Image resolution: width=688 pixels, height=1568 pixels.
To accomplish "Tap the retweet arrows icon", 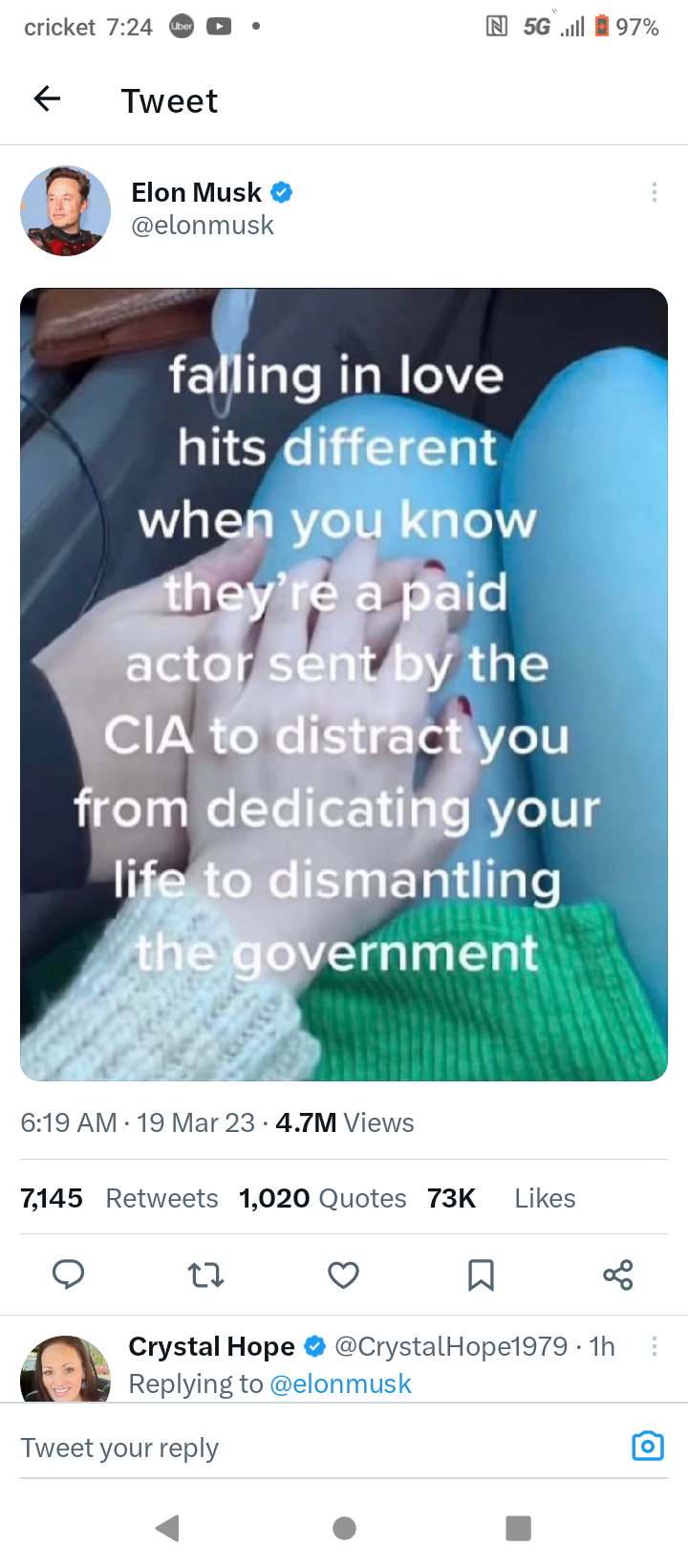I will tap(205, 1274).
